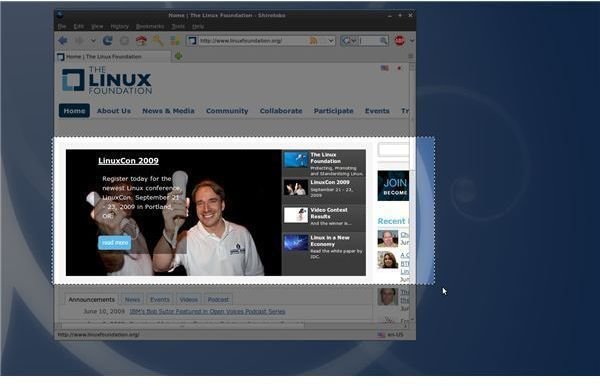Image resolution: width=600 pixels, height=386 pixels.
Task: Click the list-all-tabs button at tab bar end
Action: click(410, 56)
